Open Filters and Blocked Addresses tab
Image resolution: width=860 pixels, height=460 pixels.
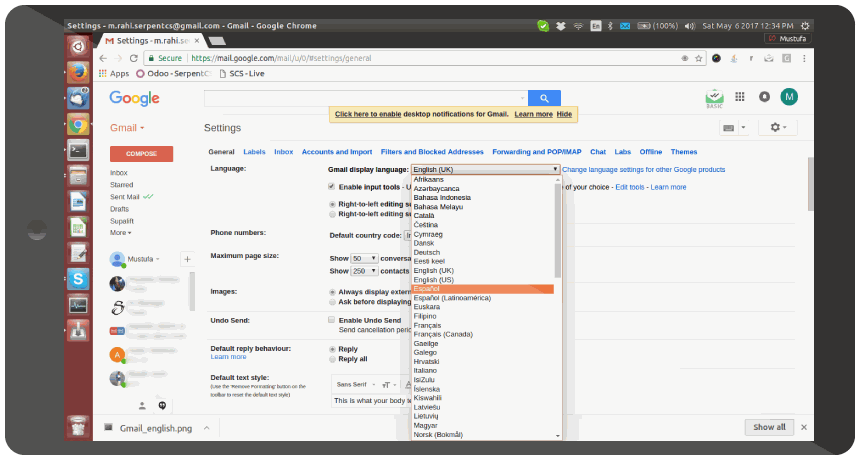tap(432, 152)
